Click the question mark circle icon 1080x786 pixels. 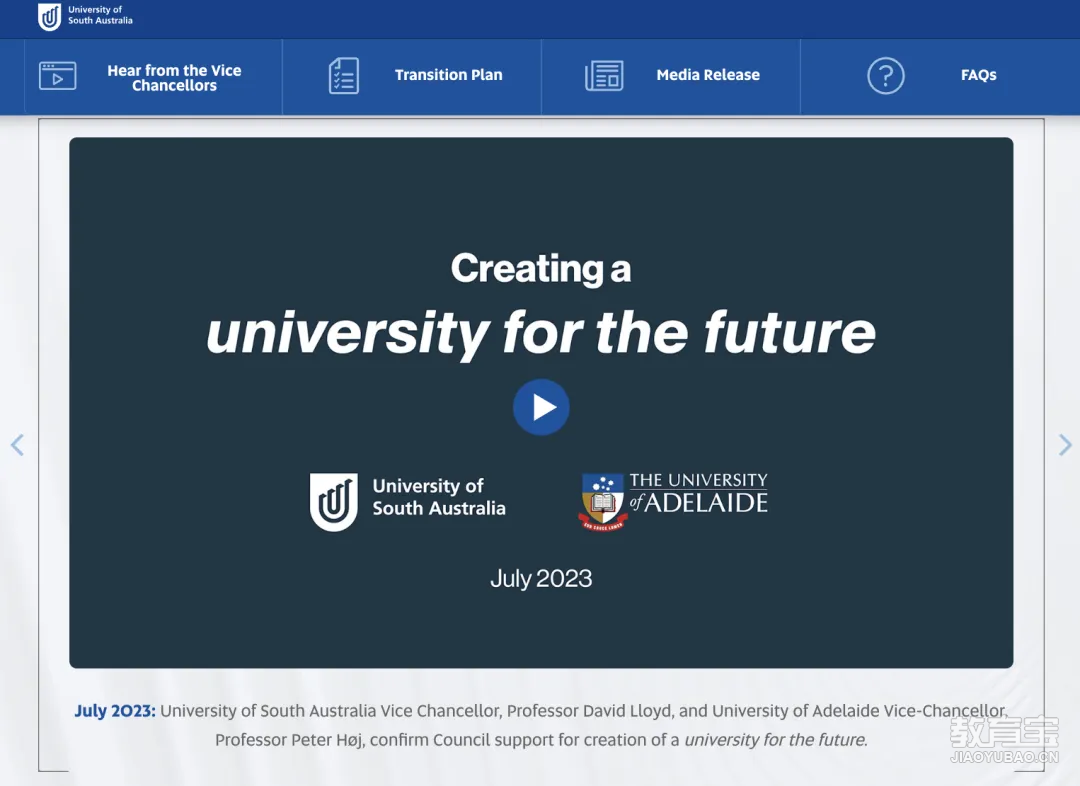click(x=886, y=76)
